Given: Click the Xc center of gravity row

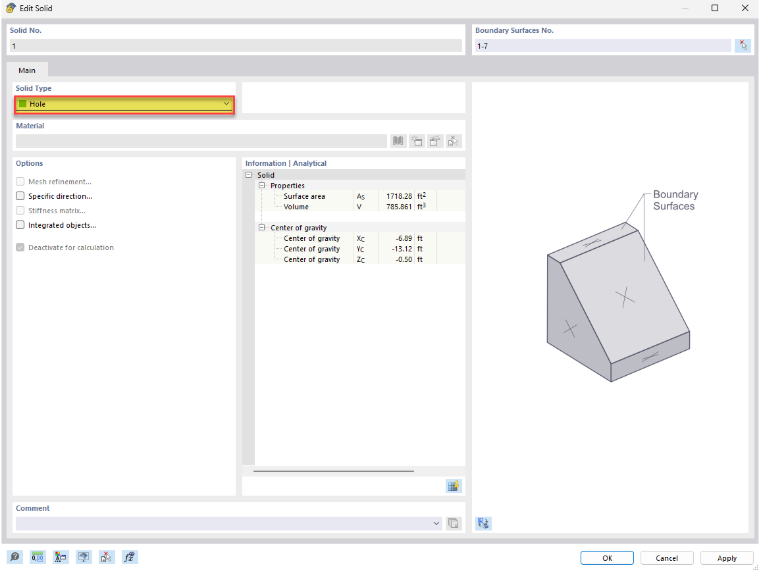Looking at the screenshot, I should (360, 238).
